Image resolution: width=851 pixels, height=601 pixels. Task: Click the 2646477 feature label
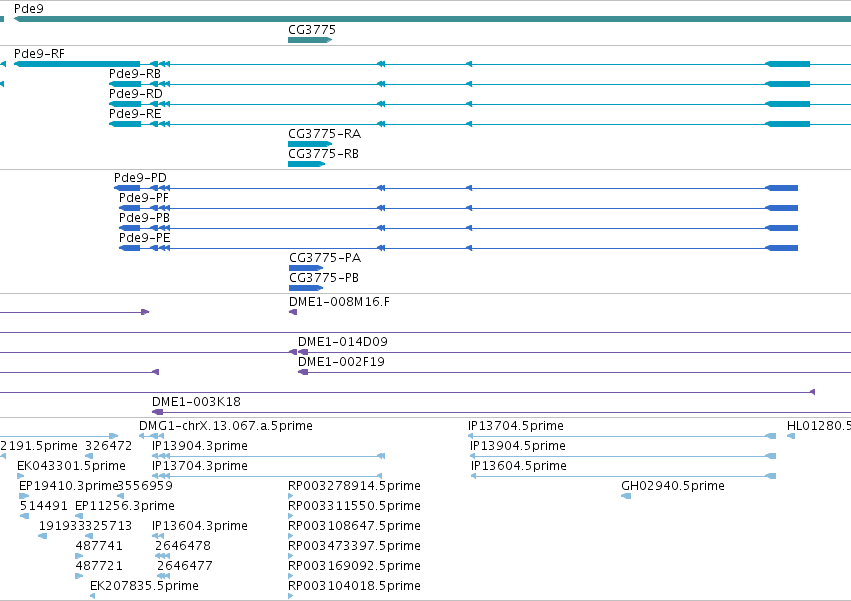185,566
